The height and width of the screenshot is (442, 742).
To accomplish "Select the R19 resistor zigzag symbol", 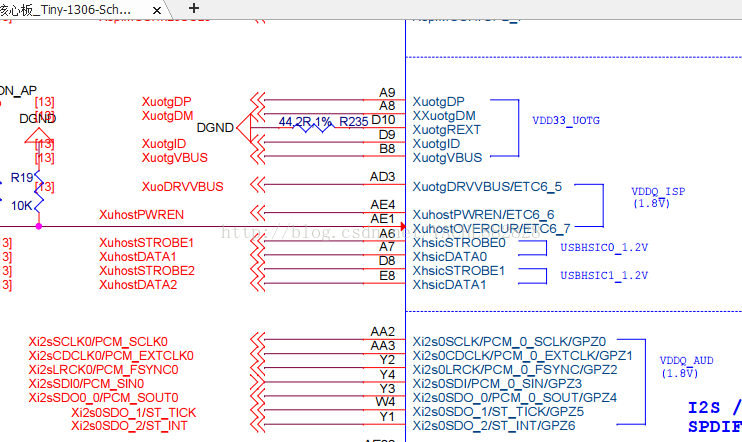I will 38,193.
